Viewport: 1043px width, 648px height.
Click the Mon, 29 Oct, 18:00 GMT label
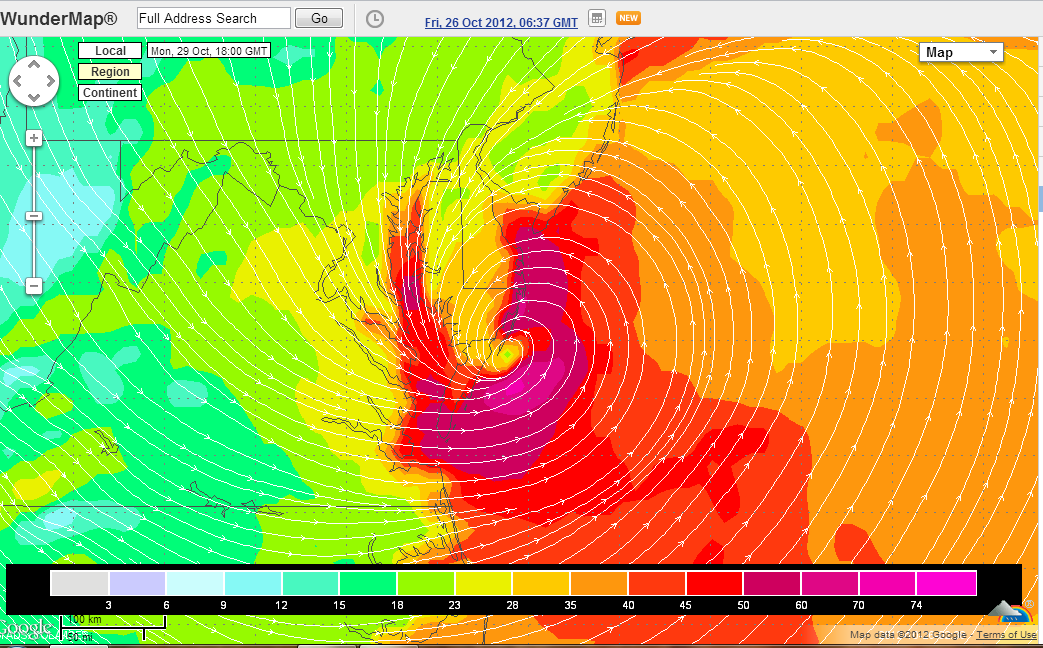[x=209, y=51]
